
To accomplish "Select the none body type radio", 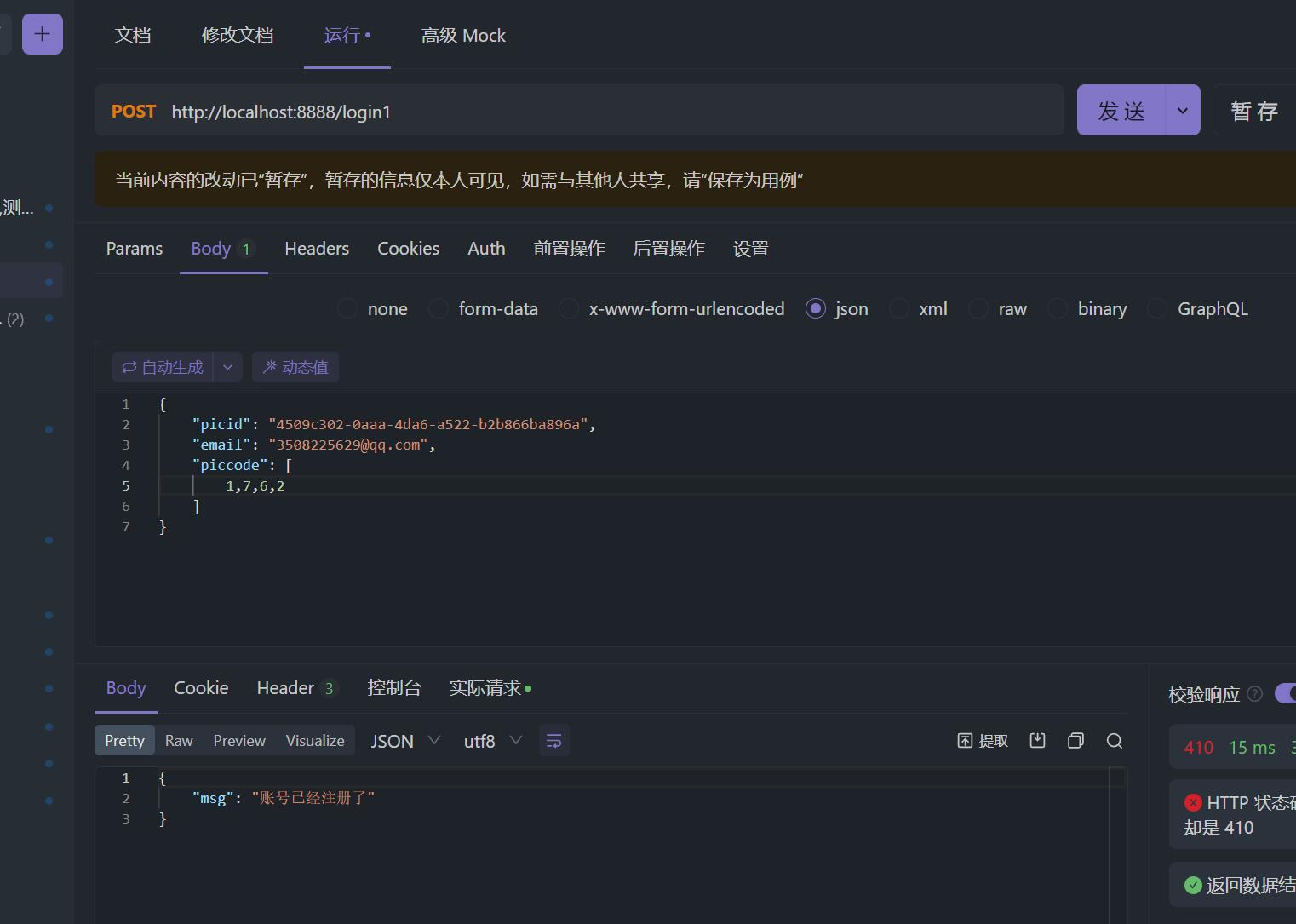I will pyautogui.click(x=347, y=309).
